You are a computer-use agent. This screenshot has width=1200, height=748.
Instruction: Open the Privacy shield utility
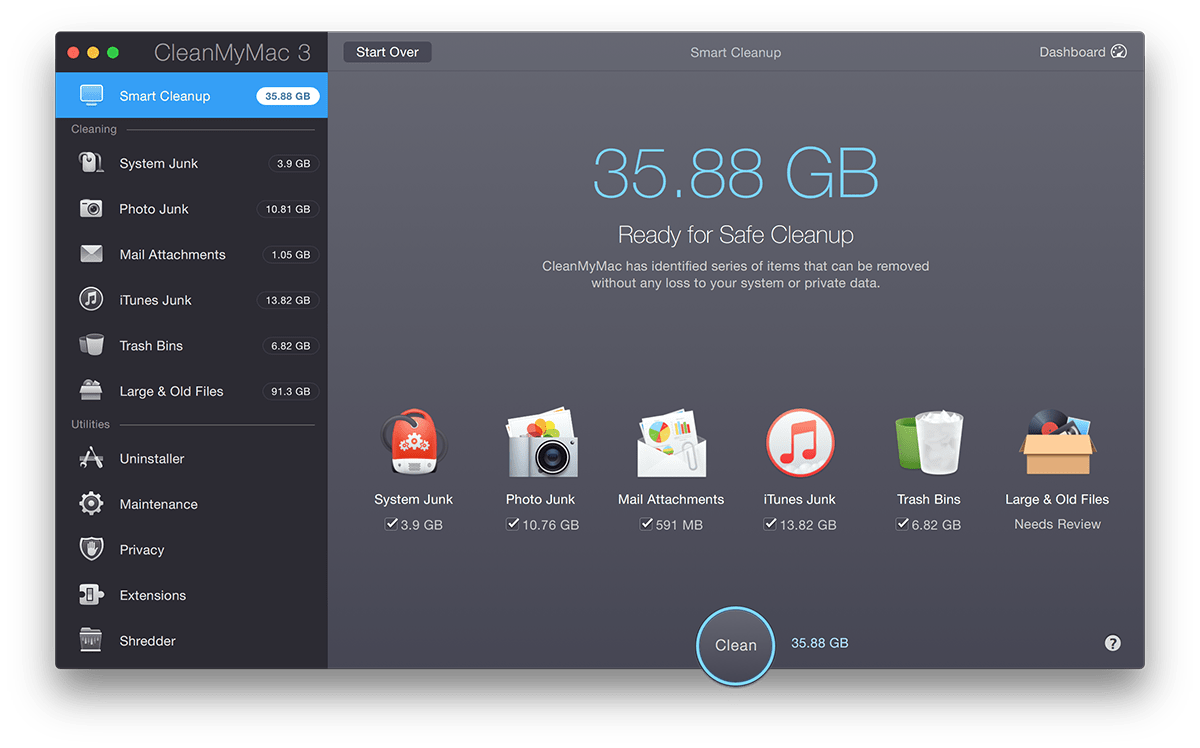tap(142, 549)
